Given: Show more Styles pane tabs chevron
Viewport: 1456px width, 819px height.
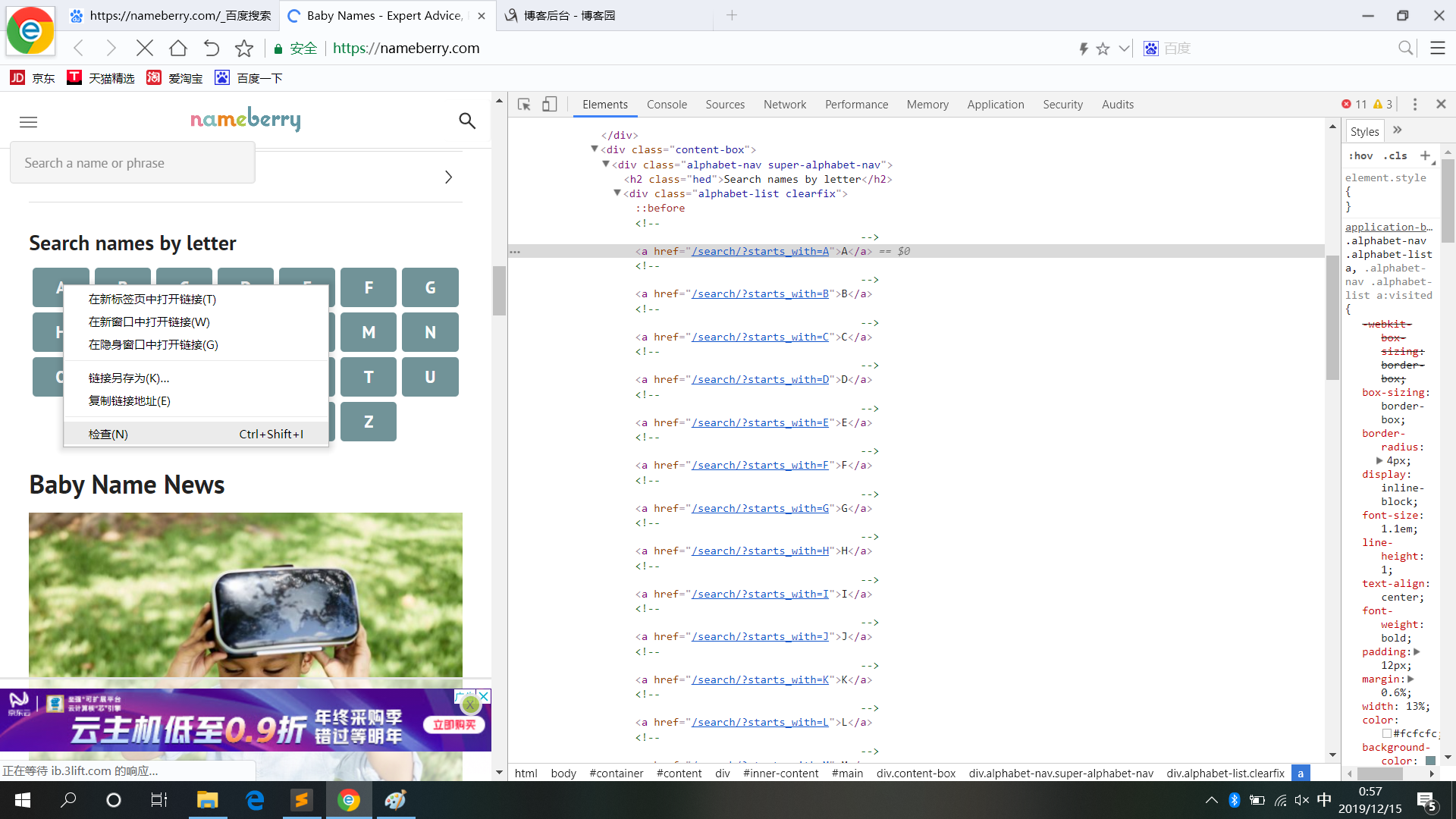Looking at the screenshot, I should 1398,130.
